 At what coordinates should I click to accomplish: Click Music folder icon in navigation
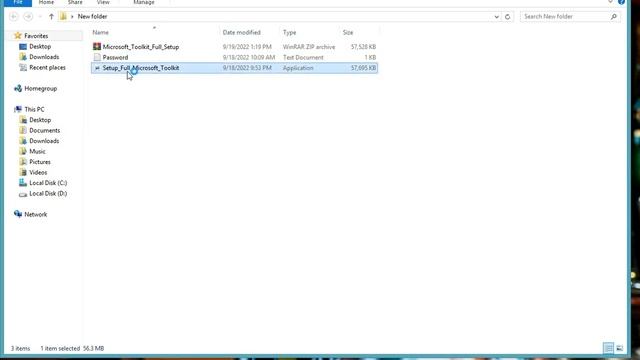pyautogui.click(x=23, y=151)
